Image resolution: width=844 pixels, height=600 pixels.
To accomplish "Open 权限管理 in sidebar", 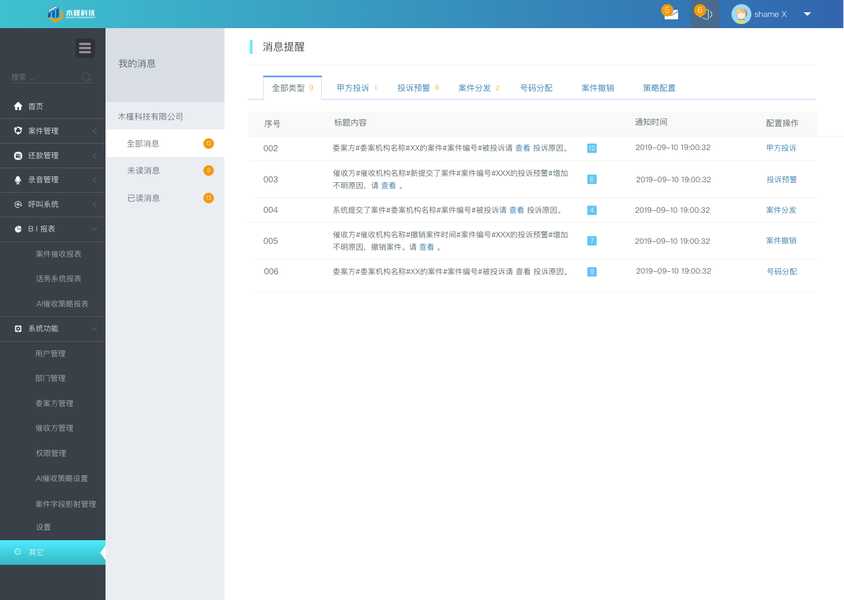I will tap(51, 453).
